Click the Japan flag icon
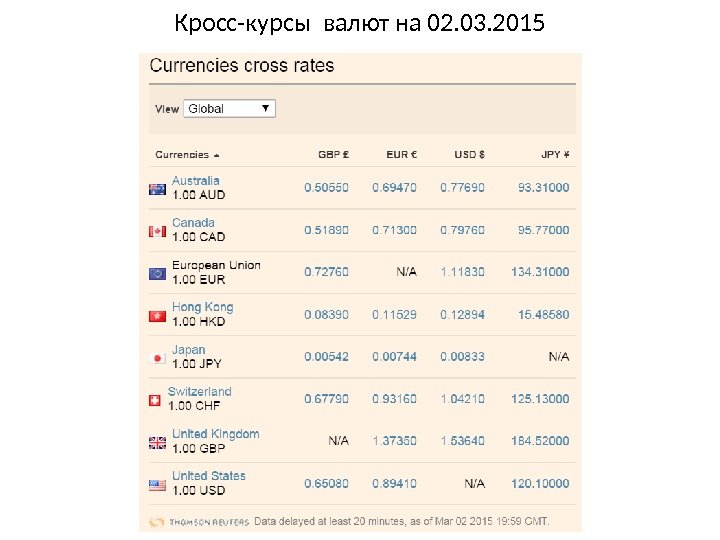The width and height of the screenshot is (720, 540). pos(157,358)
